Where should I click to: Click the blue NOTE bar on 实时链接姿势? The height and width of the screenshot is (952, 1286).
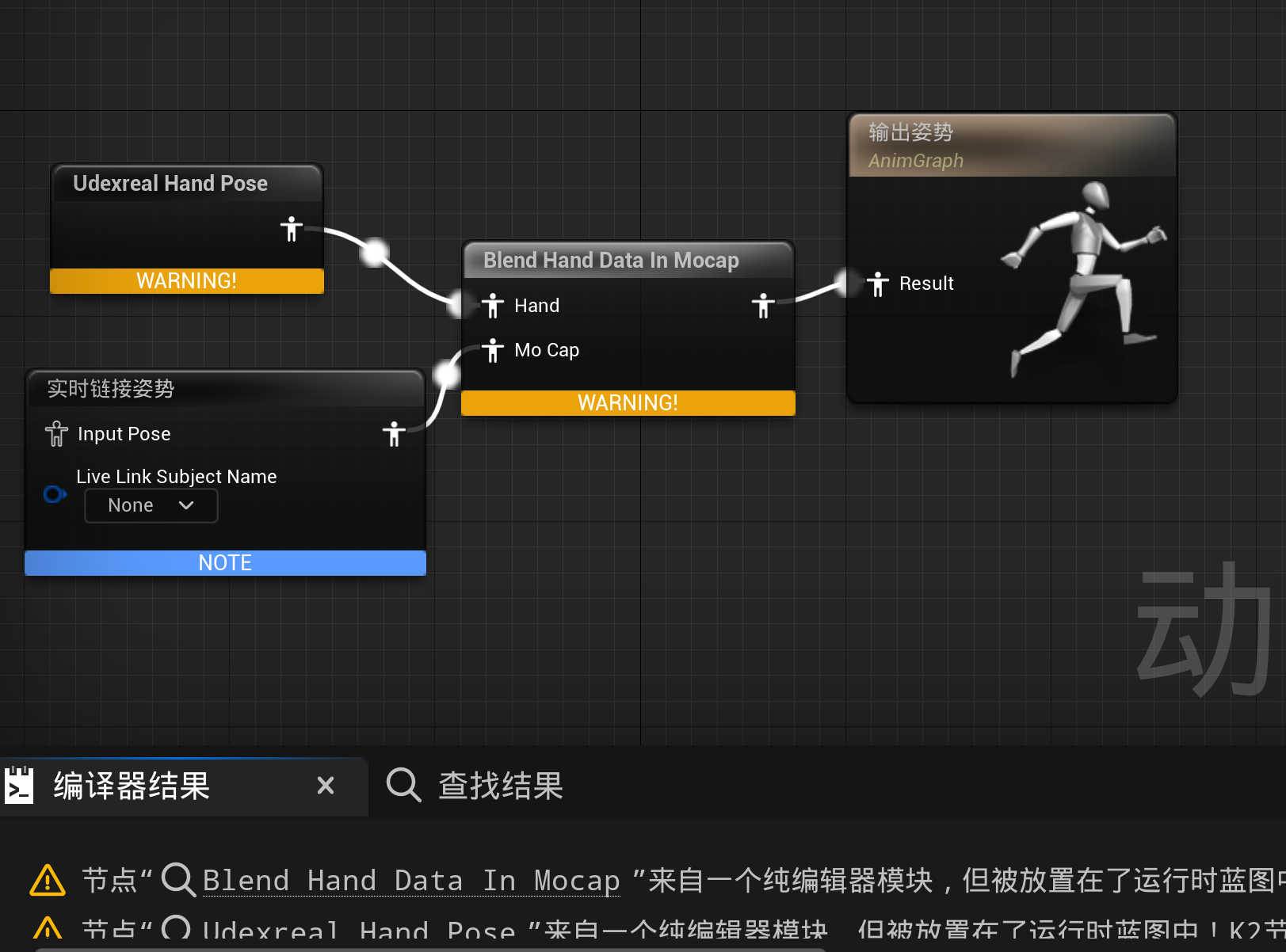pos(225,563)
